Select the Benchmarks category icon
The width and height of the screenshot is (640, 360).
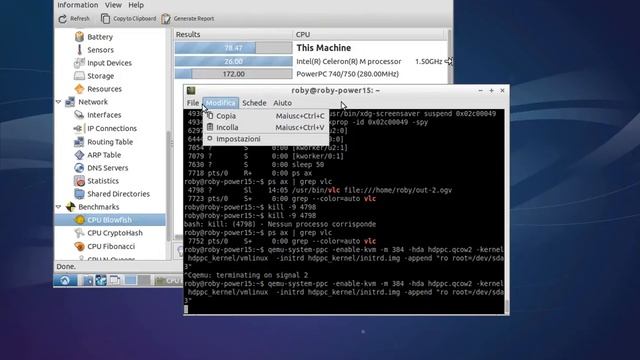pyautogui.click(x=70, y=207)
